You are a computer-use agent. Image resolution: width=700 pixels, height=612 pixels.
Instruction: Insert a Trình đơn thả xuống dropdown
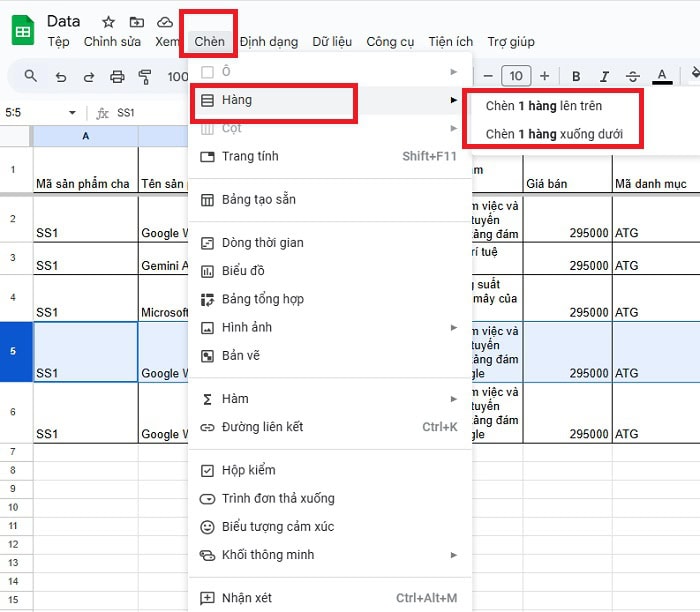pyautogui.click(x=330, y=499)
